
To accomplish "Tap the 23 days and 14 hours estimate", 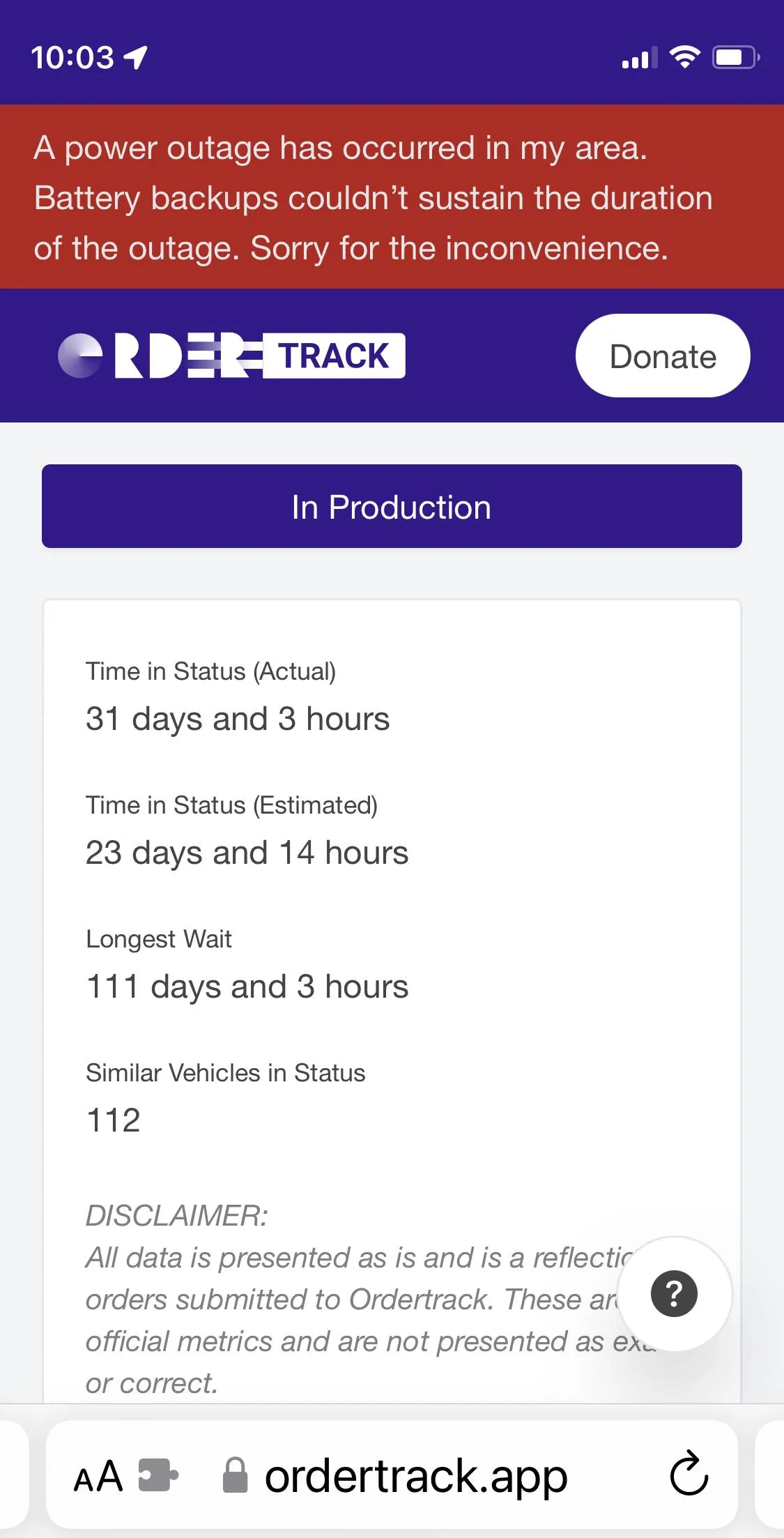I will (247, 853).
